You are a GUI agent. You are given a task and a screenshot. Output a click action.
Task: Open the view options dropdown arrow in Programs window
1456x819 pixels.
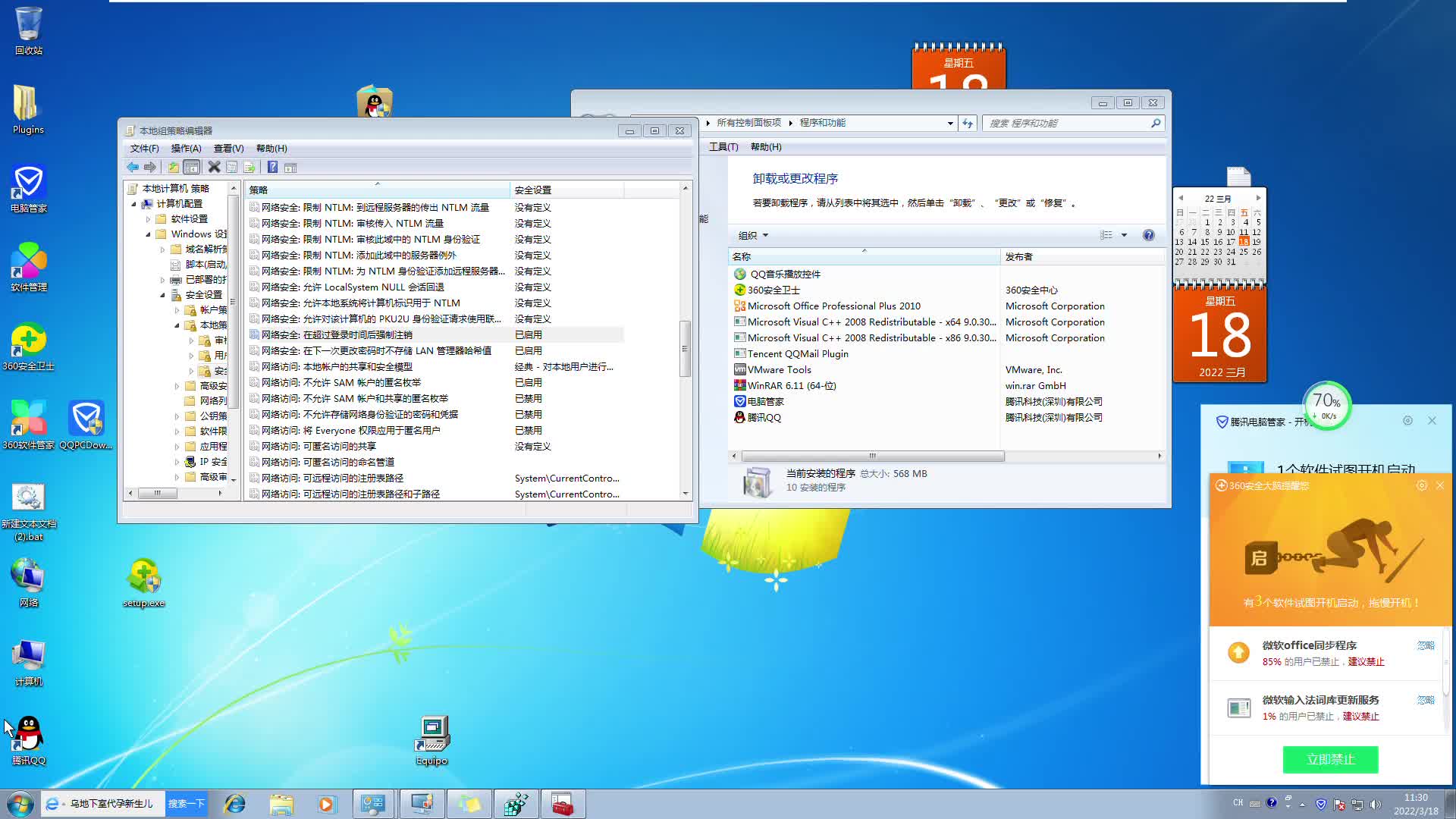click(1124, 235)
